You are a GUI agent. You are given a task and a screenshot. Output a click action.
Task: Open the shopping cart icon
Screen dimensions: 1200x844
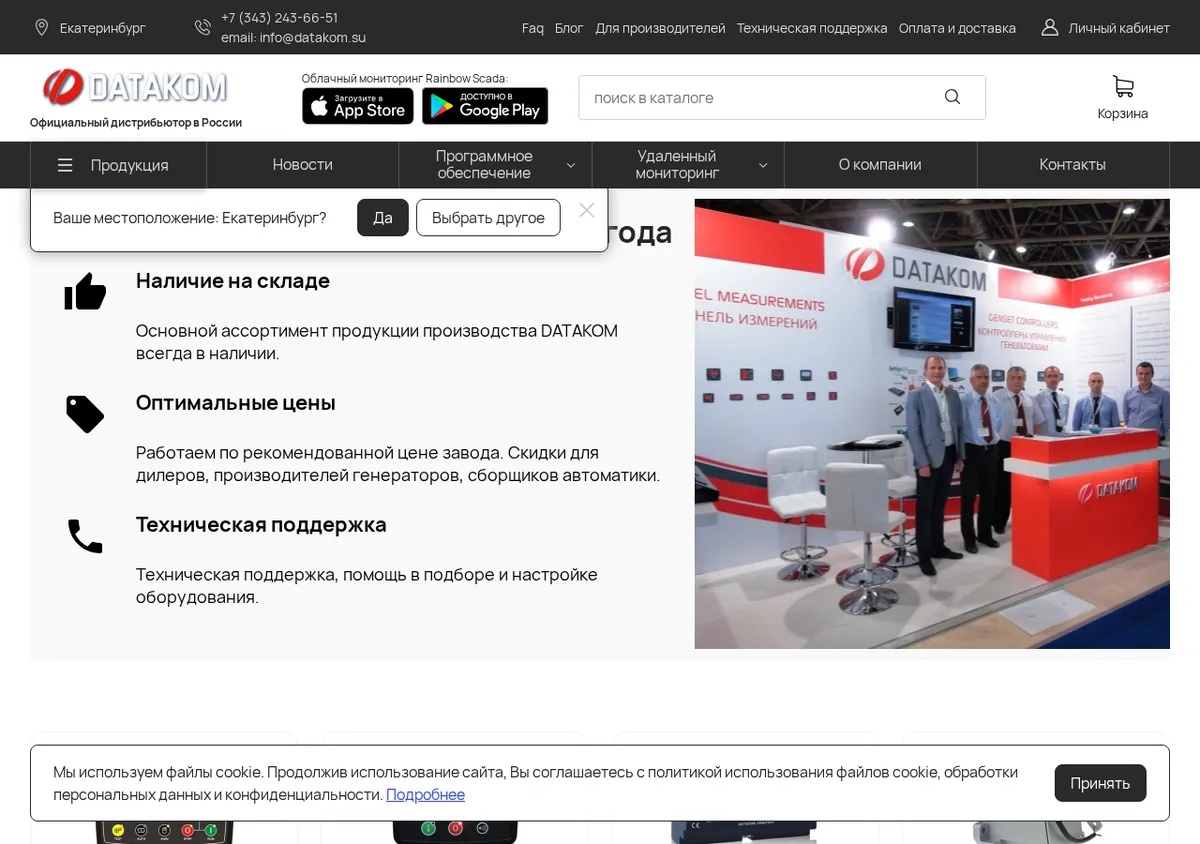(1123, 87)
